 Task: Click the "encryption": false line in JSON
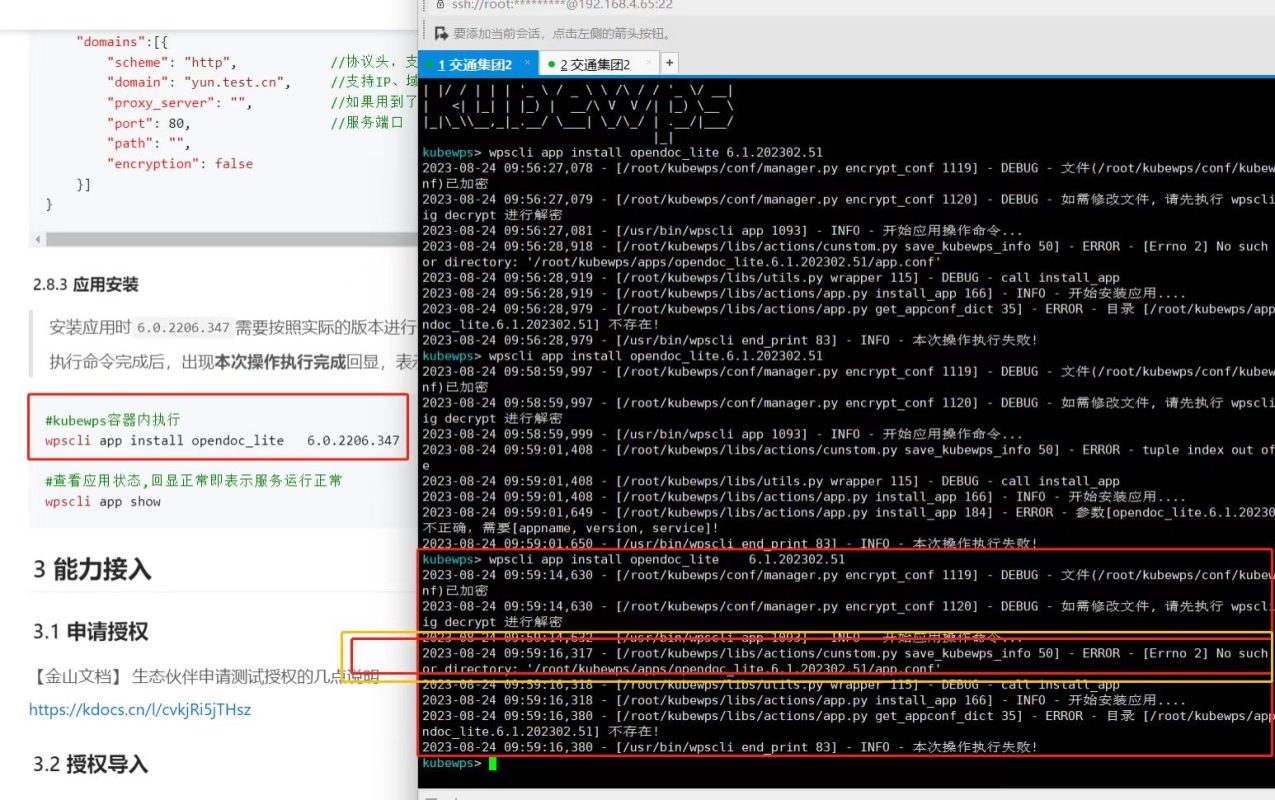(x=180, y=163)
